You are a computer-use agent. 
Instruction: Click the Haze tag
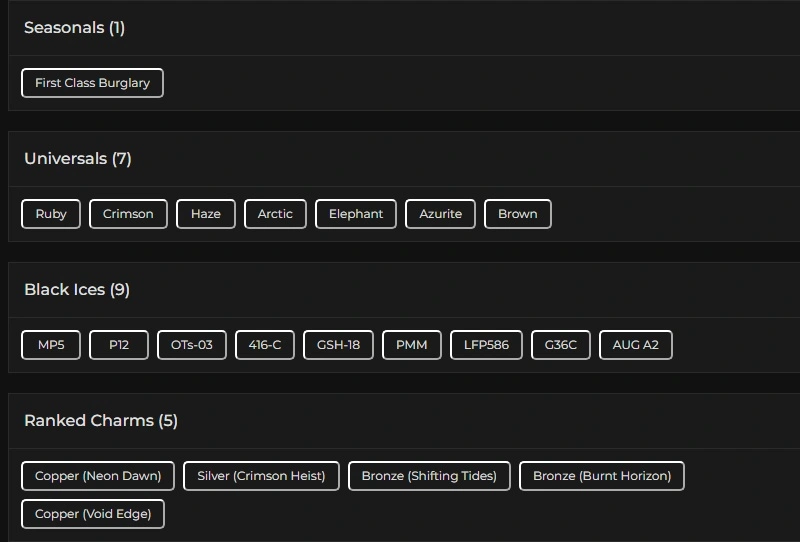coord(206,214)
